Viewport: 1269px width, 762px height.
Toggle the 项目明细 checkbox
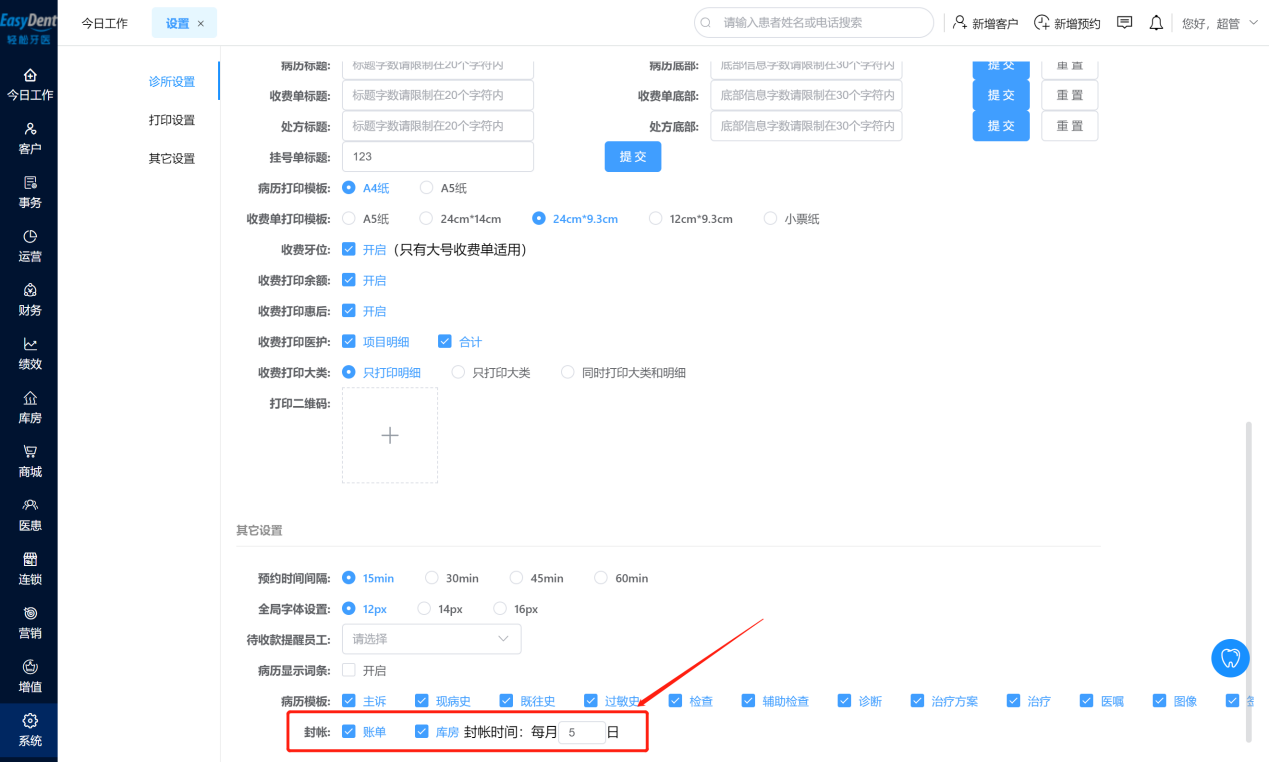click(349, 341)
